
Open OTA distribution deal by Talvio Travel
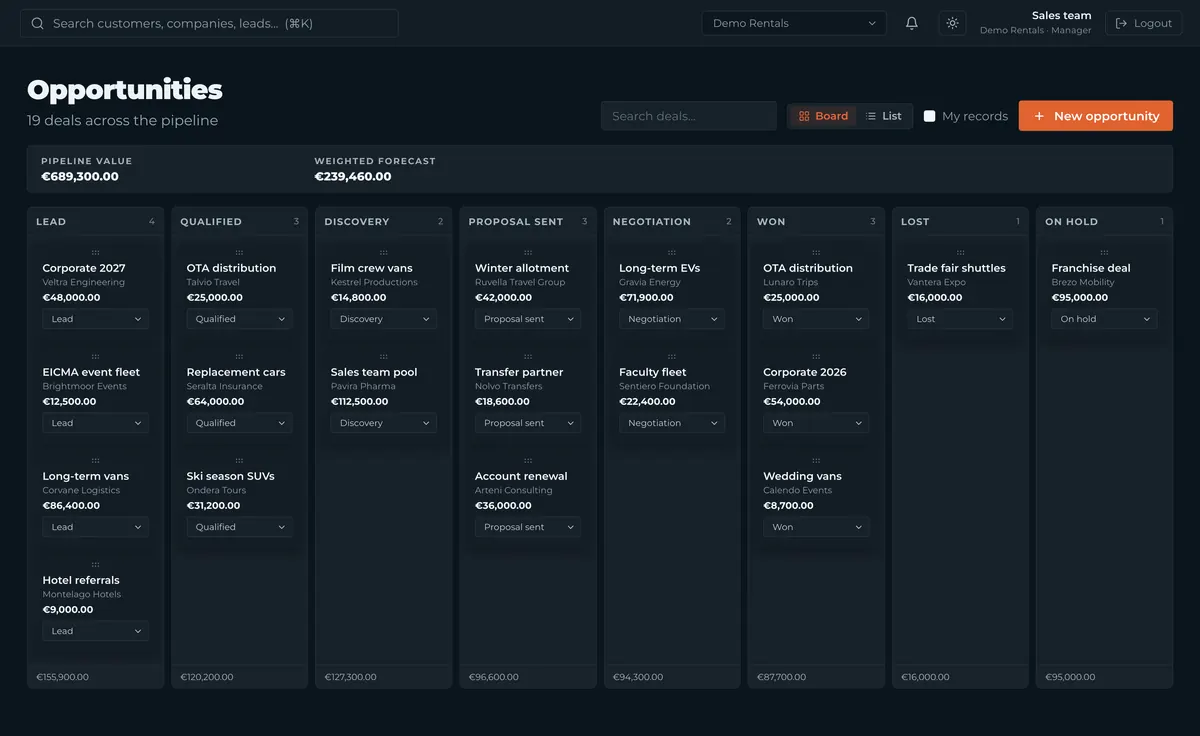(x=231, y=268)
